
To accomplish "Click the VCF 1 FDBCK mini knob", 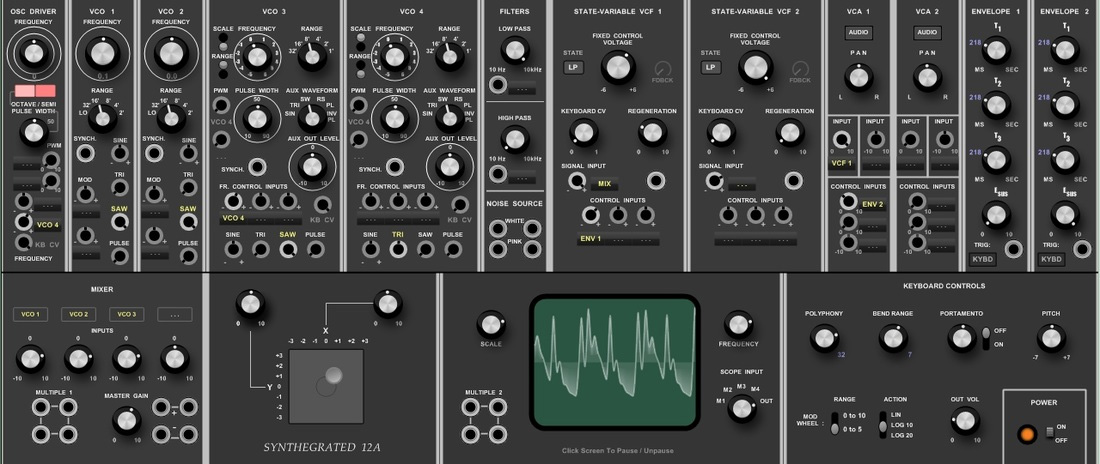I will coord(662,68).
